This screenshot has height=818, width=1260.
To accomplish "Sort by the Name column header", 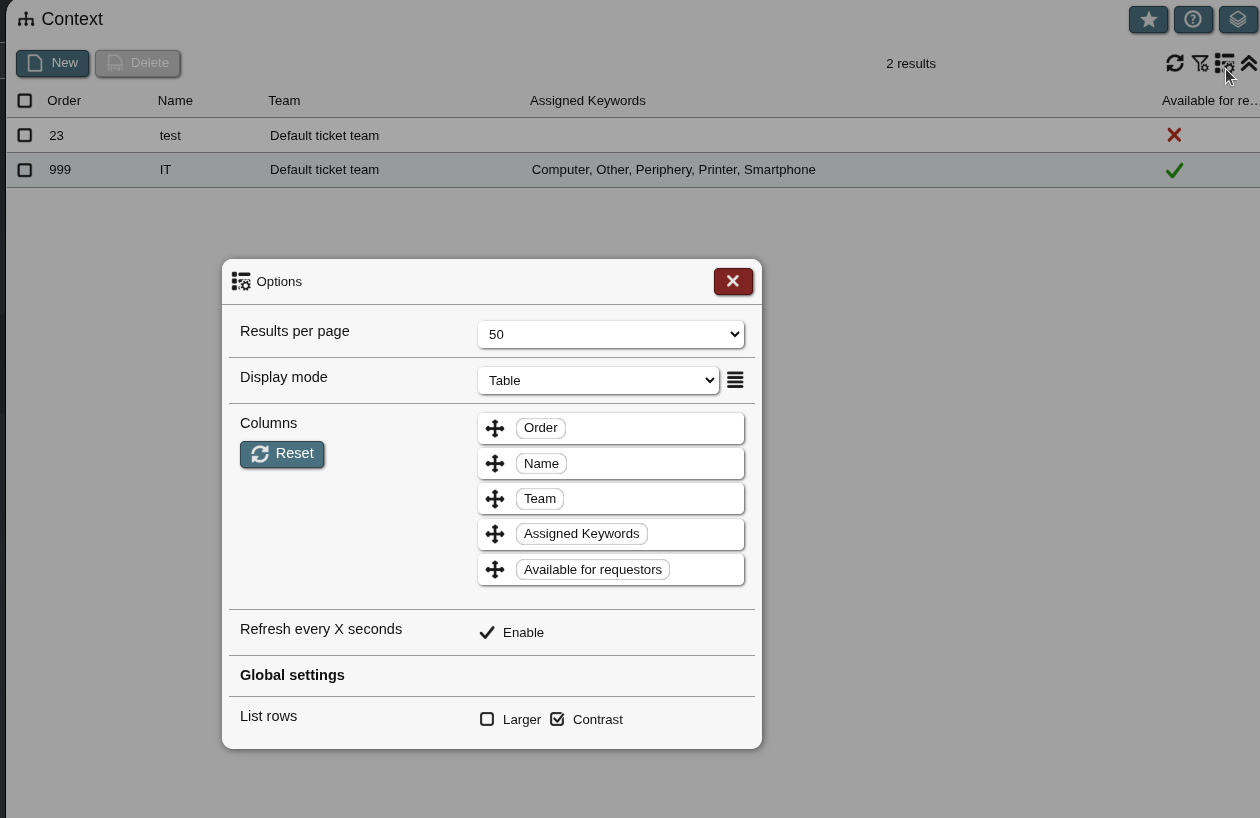I will click(x=175, y=101).
